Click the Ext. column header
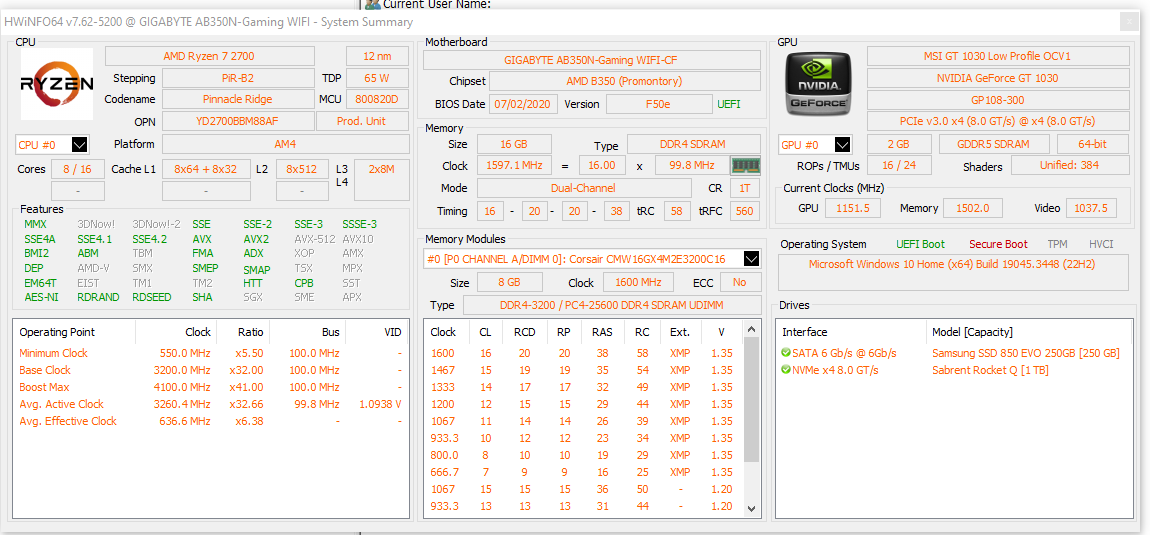The width and height of the screenshot is (1150, 535). [680, 332]
